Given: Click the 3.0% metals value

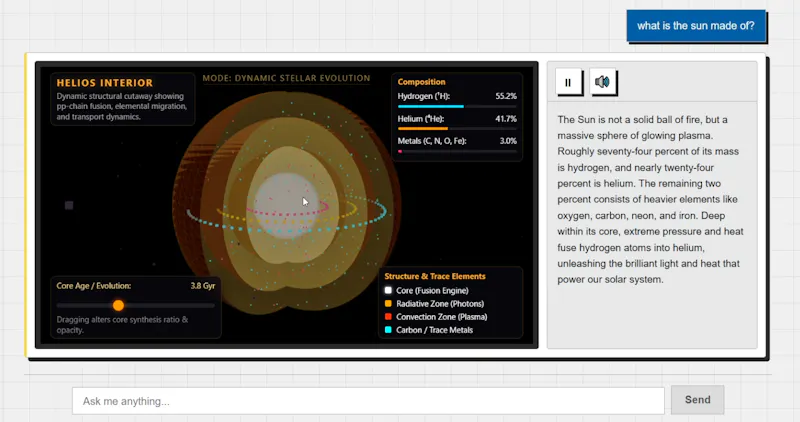Looking at the screenshot, I should click(508, 141).
